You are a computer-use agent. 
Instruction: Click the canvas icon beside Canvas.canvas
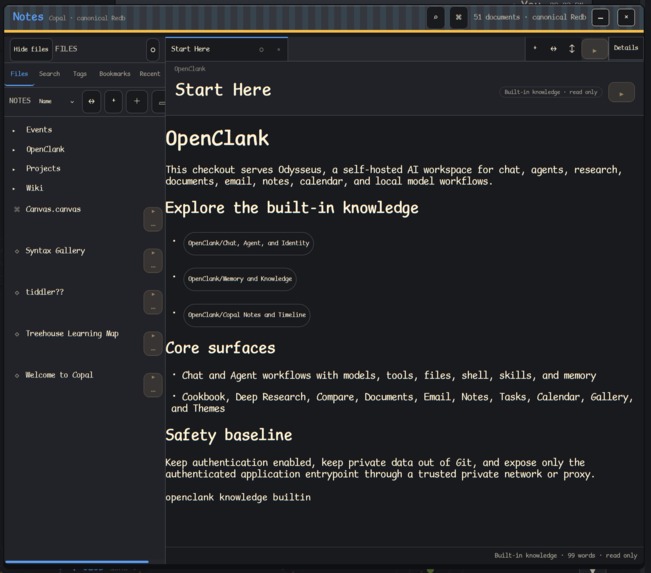pyautogui.click(x=17, y=209)
